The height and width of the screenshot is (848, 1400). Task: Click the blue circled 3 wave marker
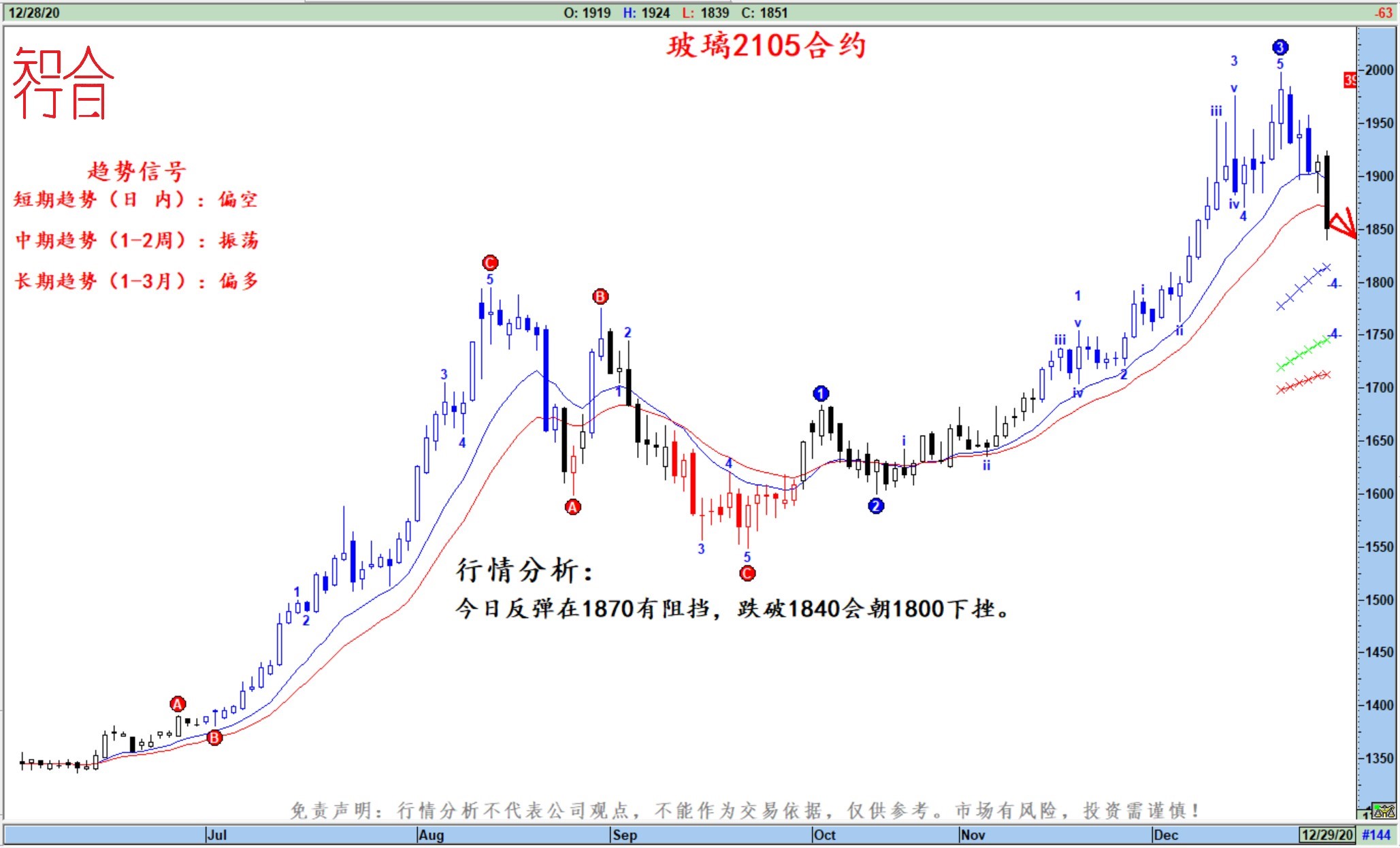pyautogui.click(x=1280, y=47)
